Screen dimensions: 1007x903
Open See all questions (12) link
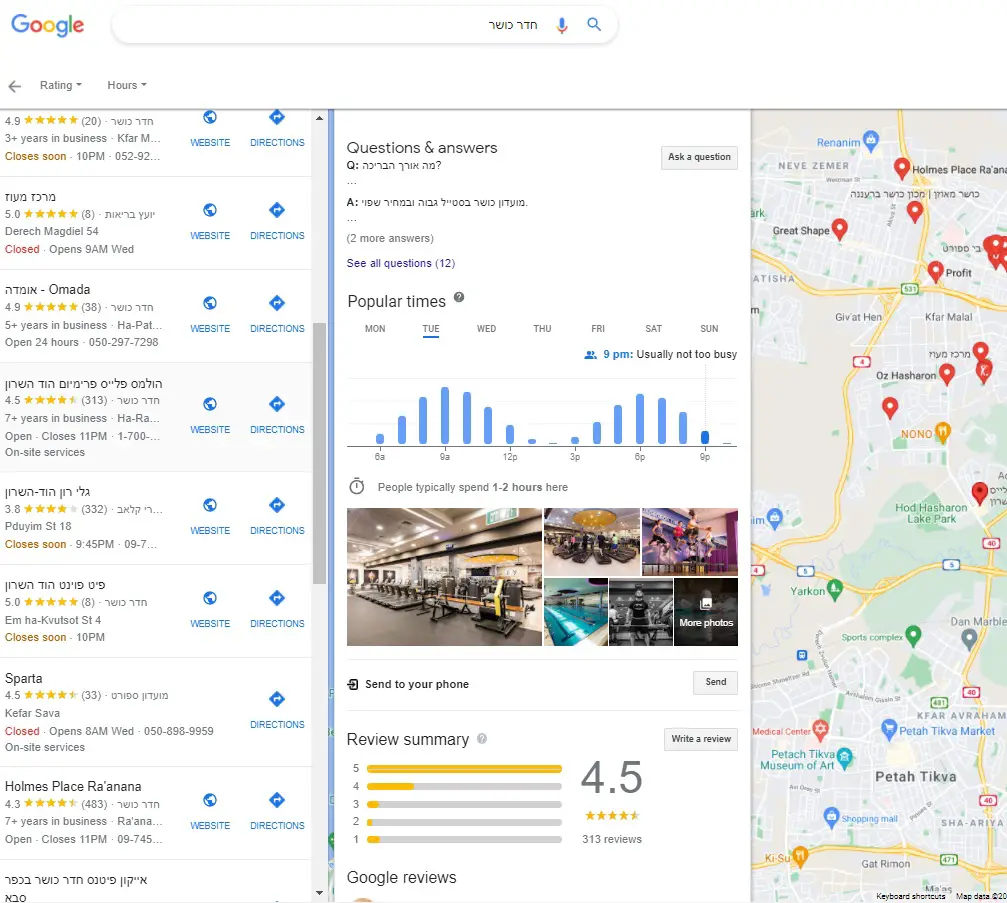point(401,263)
